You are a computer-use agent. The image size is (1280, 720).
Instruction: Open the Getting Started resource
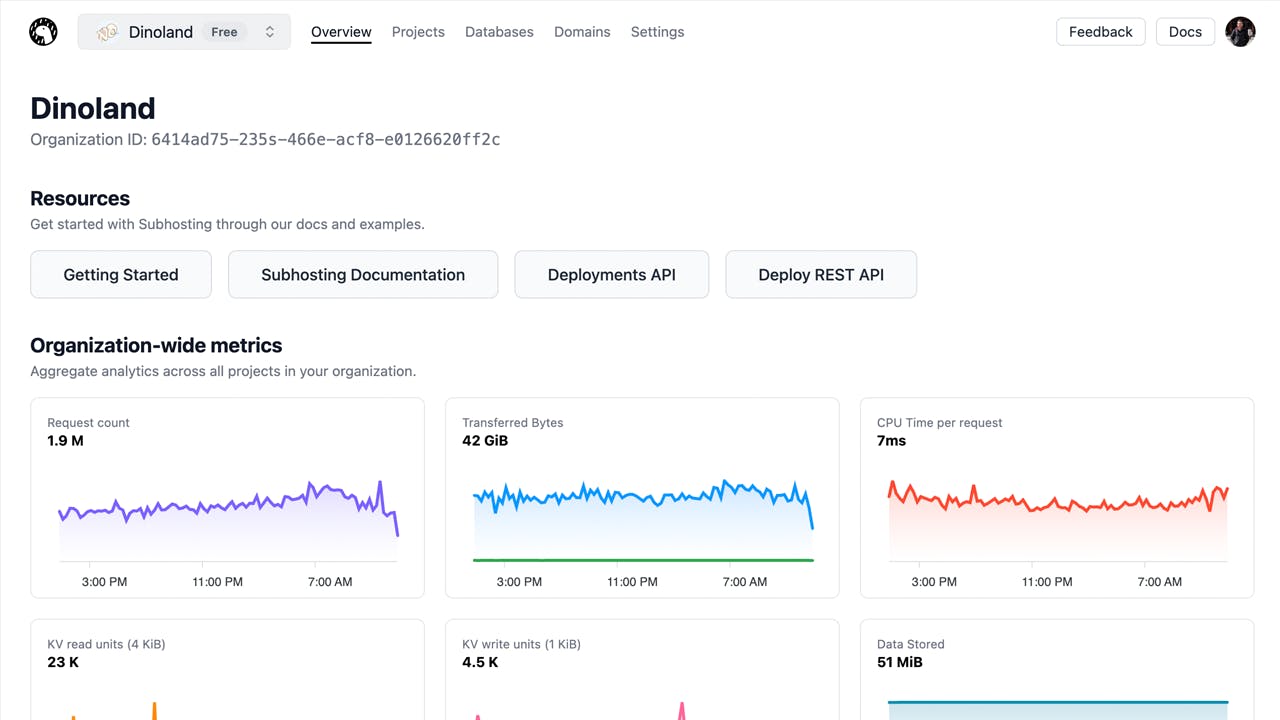pyautogui.click(x=121, y=275)
